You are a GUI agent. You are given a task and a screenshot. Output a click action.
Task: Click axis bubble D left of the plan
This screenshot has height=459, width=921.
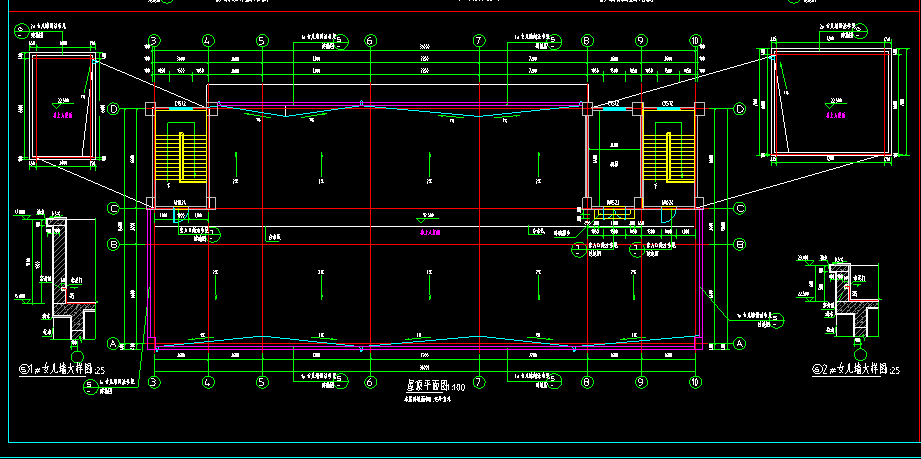pos(114,109)
